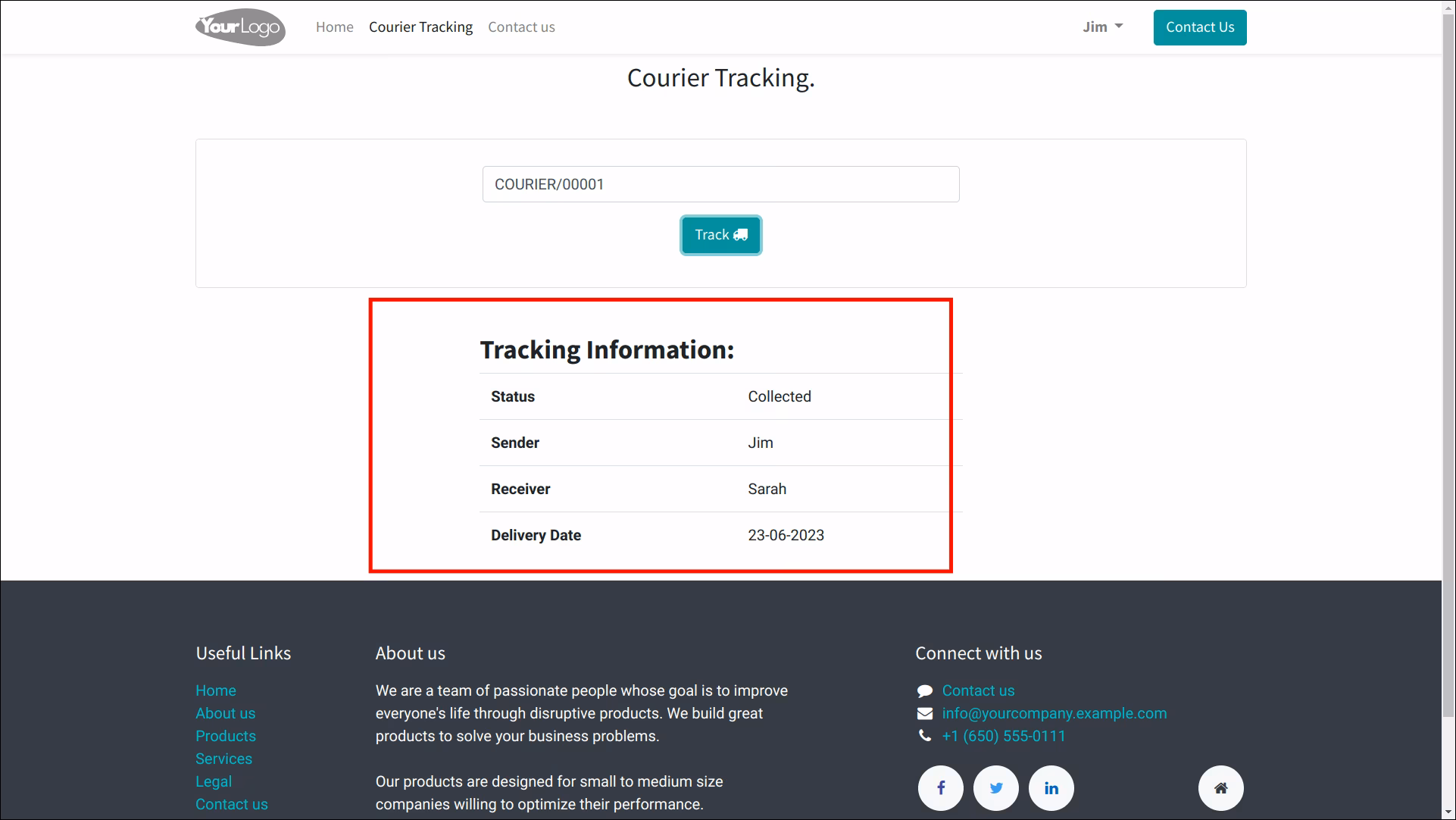Open Contact us link under Connect with us
Screen dimensions: 1456x820
[x=978, y=691]
